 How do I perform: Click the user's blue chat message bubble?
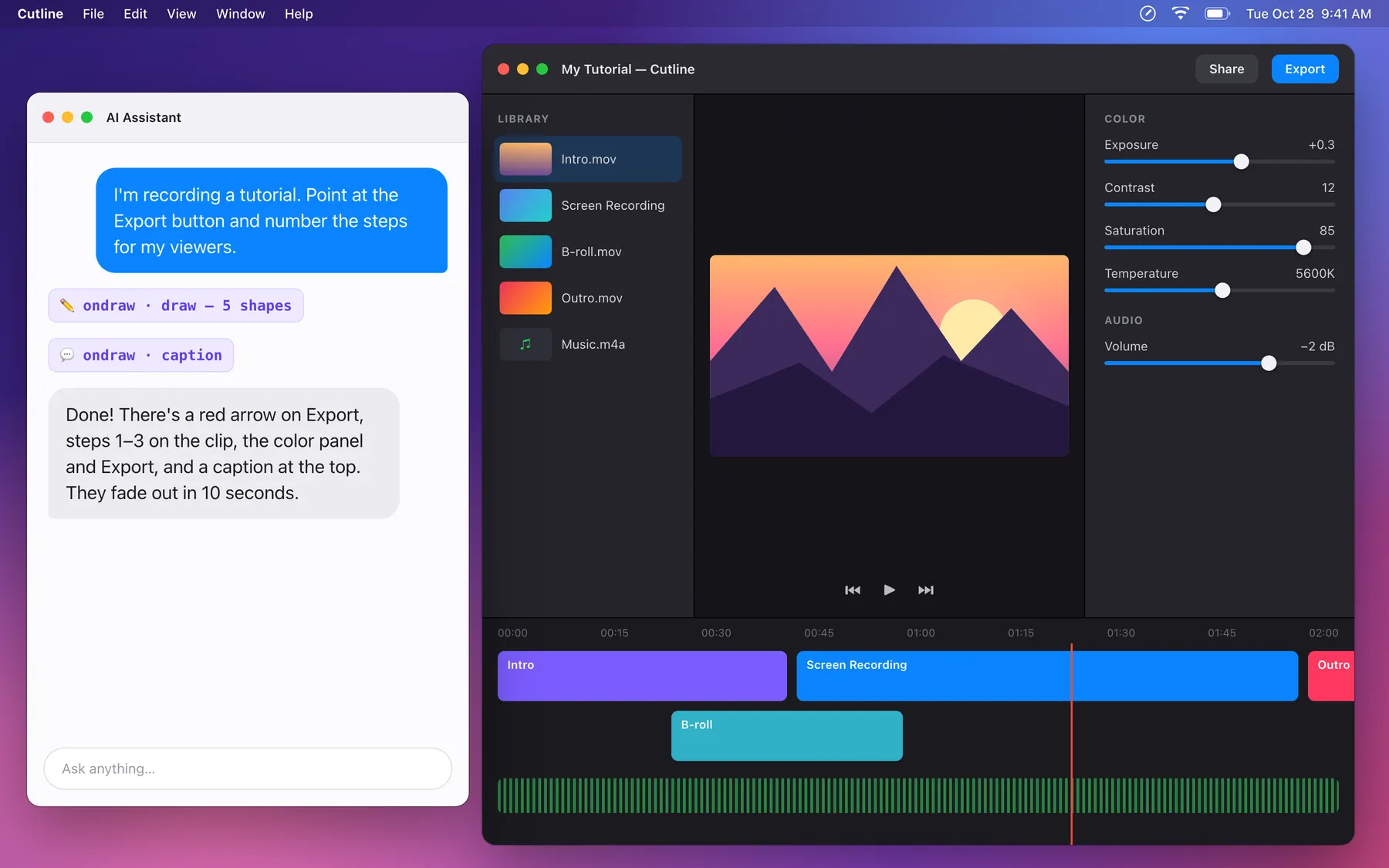pos(272,221)
